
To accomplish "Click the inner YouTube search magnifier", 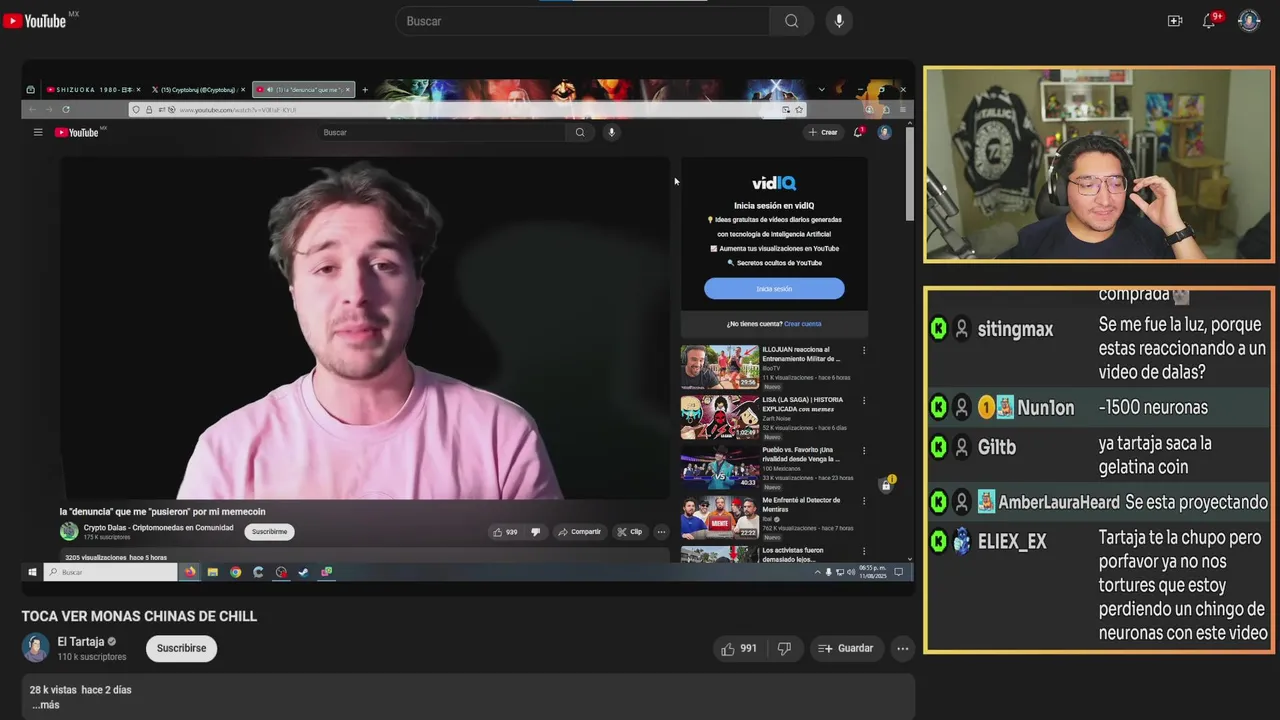I will click(x=580, y=132).
